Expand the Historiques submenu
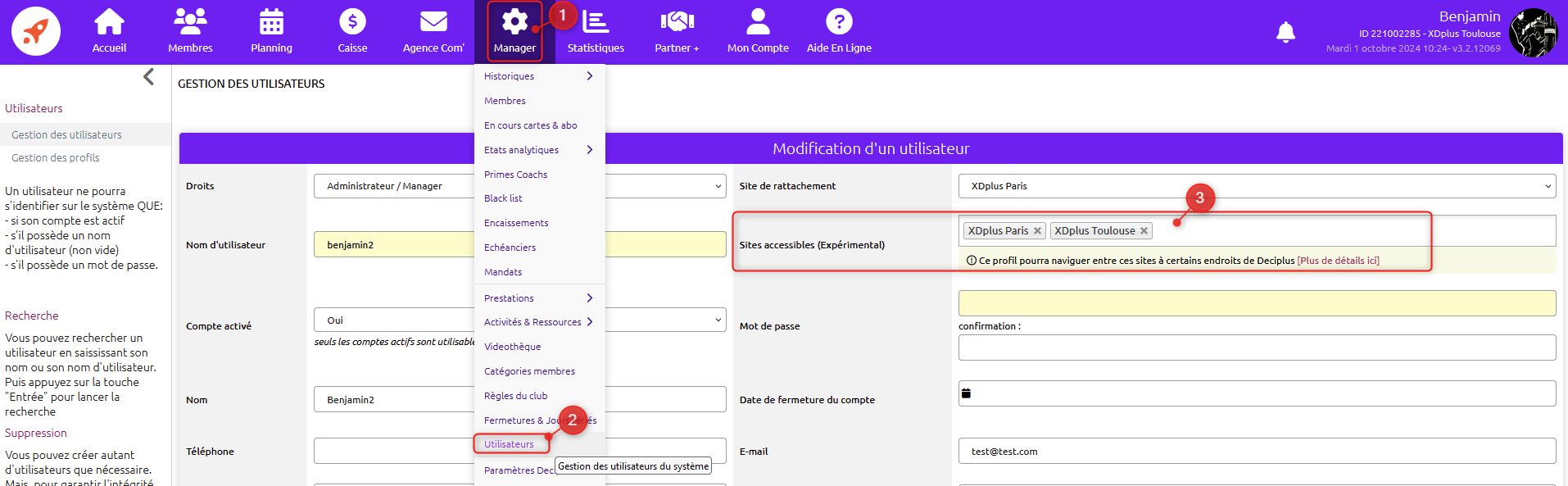 [589, 76]
